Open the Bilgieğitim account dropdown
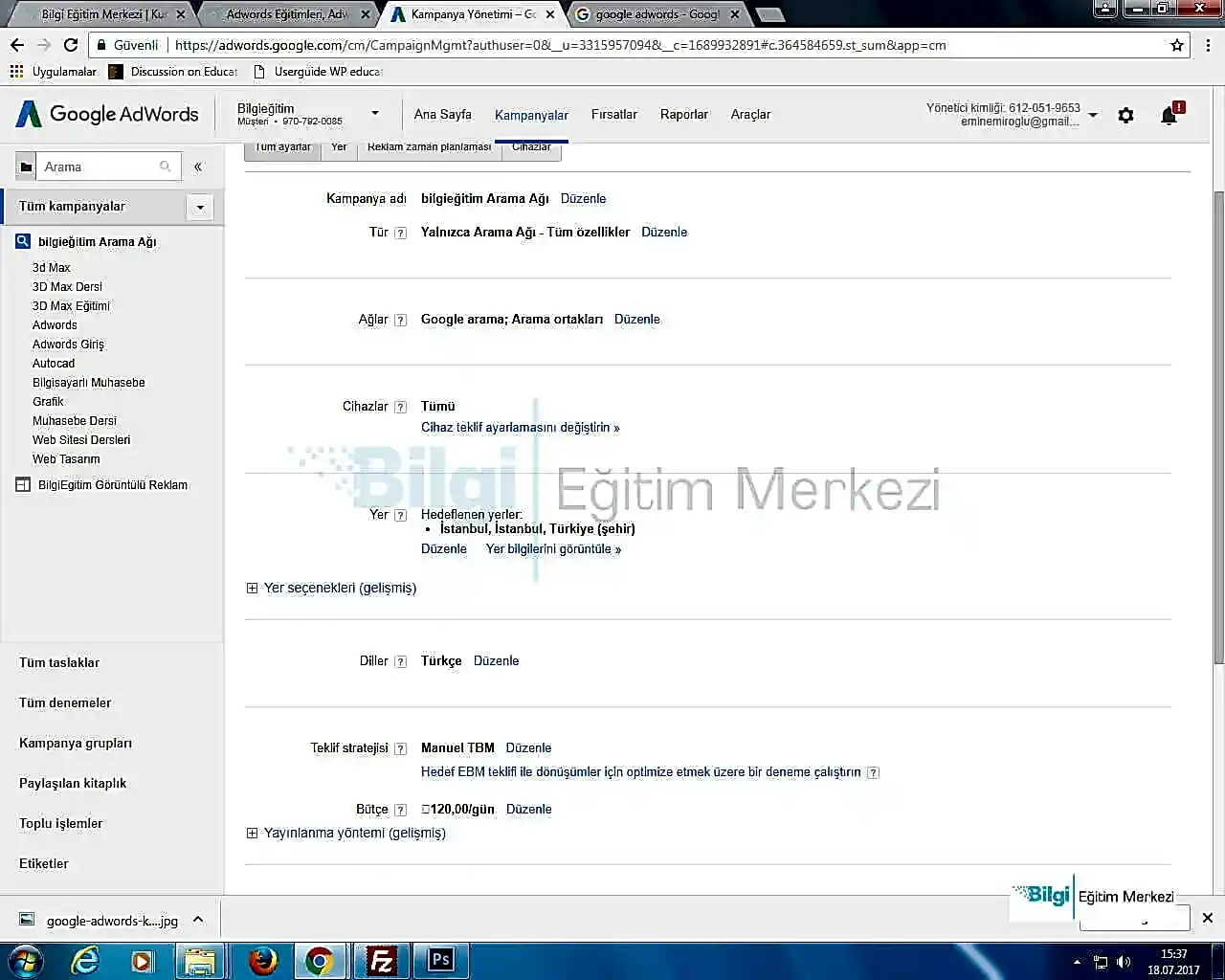Viewport: 1225px width, 980px height. 375,113
